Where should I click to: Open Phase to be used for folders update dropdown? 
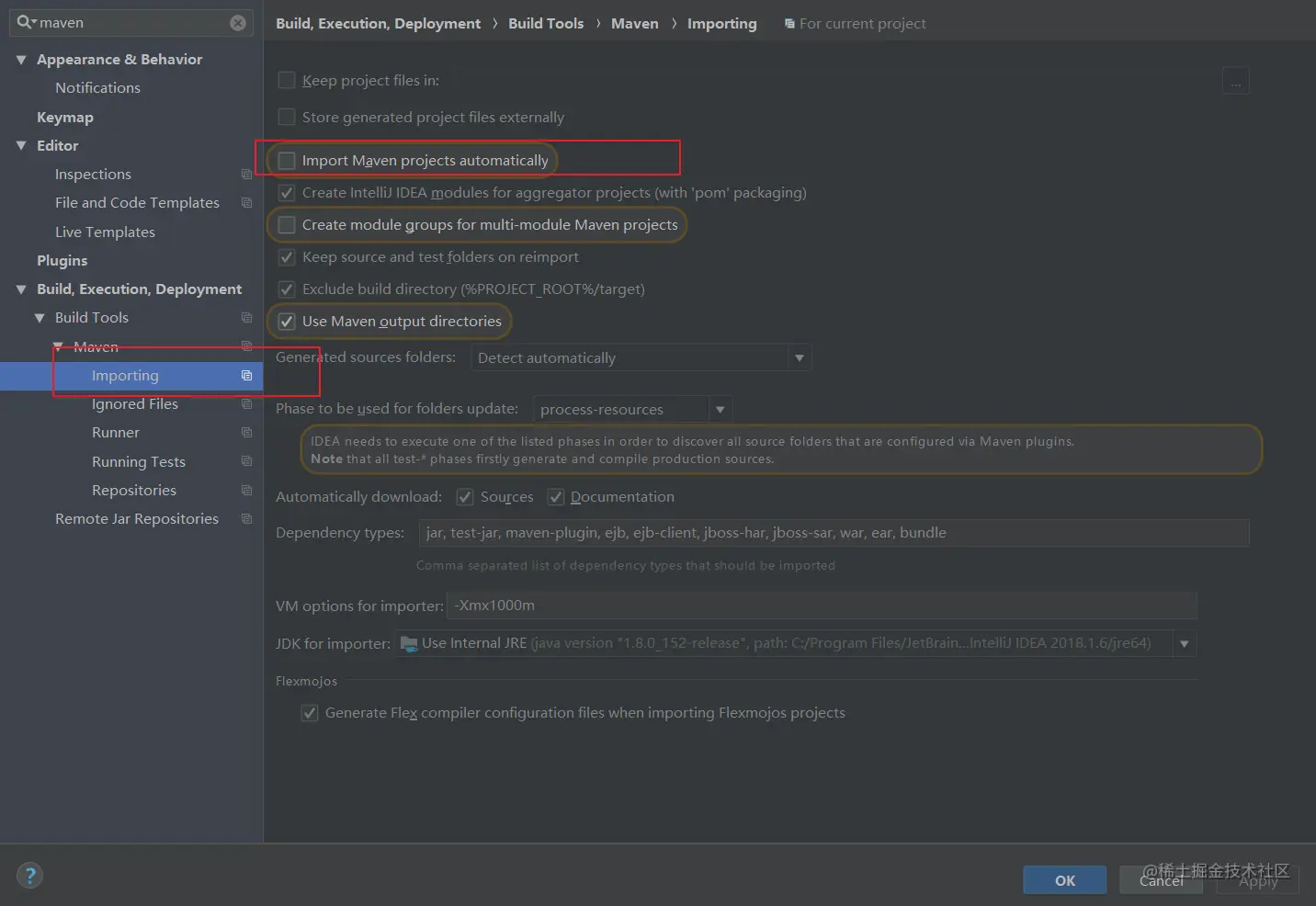632,409
